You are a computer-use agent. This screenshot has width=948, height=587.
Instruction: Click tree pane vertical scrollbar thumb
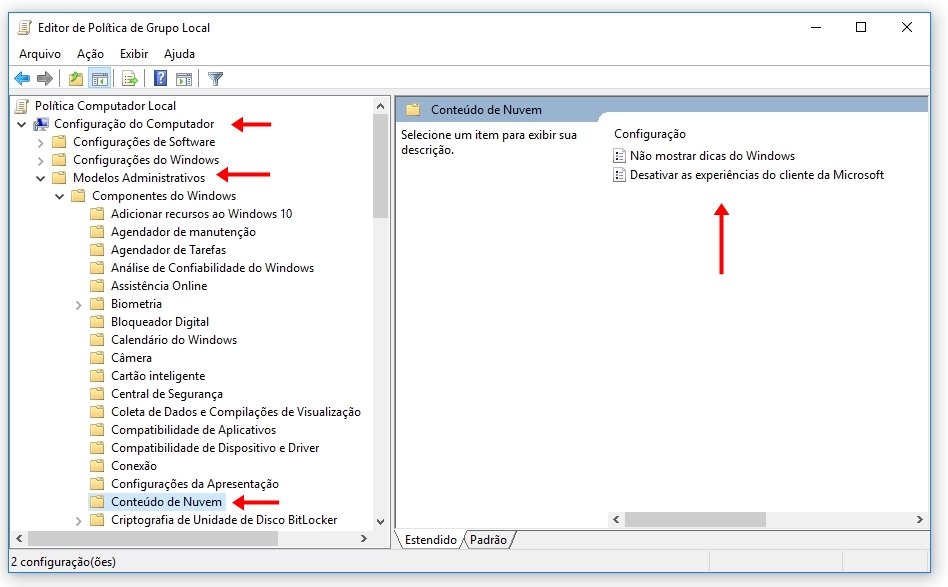[380, 166]
